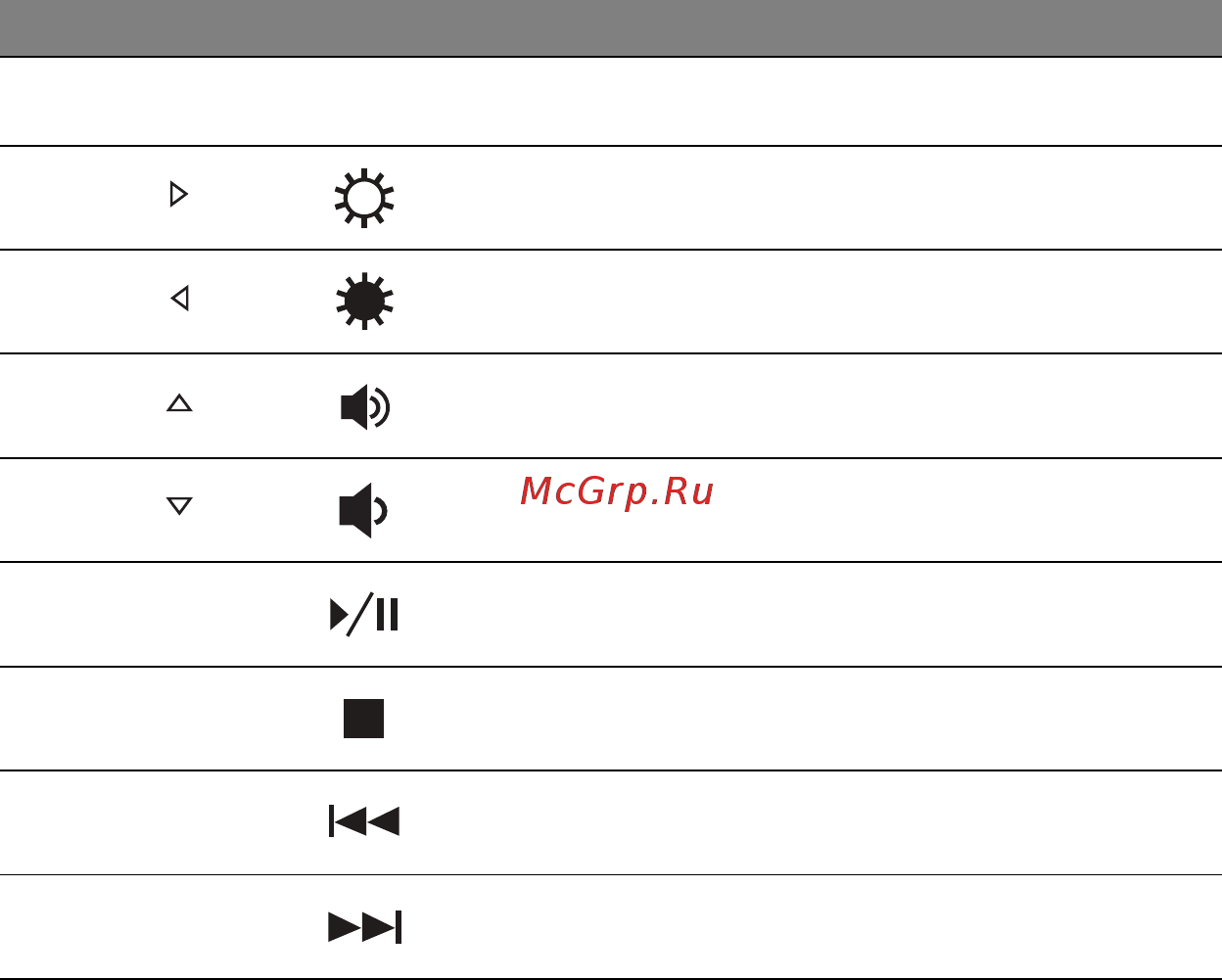Click the filled sun brightness down icon

[364, 301]
